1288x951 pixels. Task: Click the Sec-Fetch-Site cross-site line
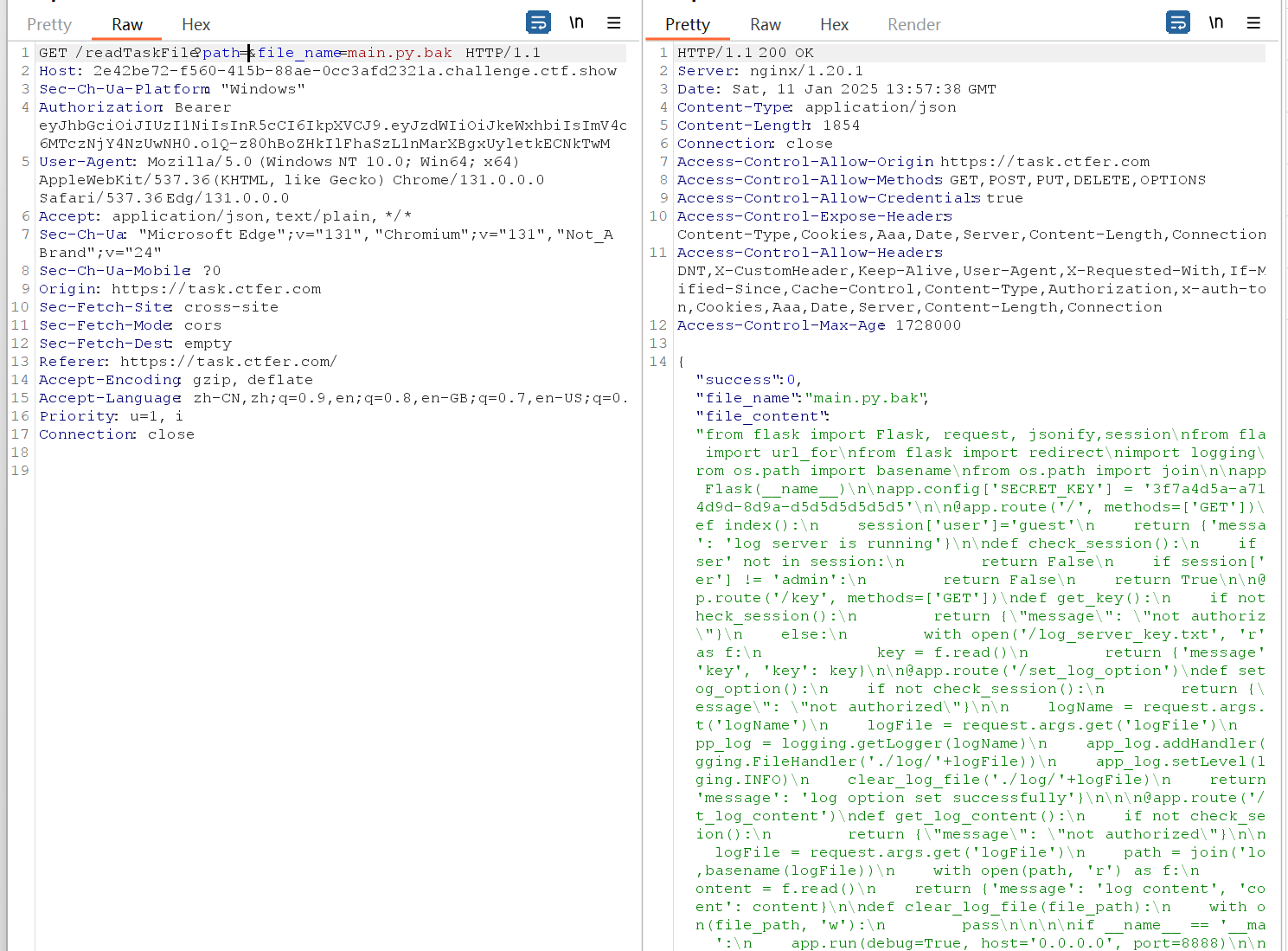158,307
